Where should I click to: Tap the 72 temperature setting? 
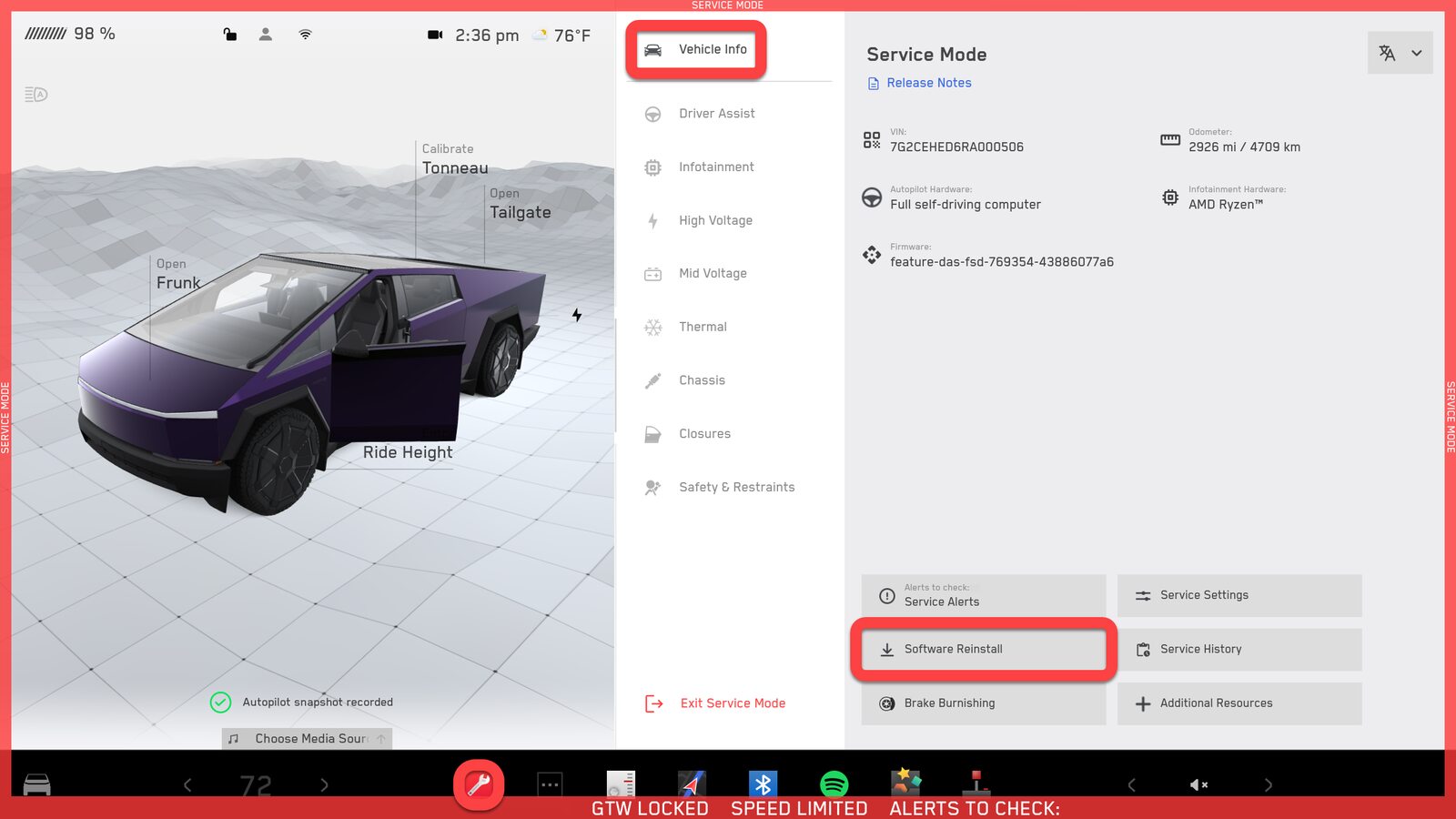tap(256, 785)
